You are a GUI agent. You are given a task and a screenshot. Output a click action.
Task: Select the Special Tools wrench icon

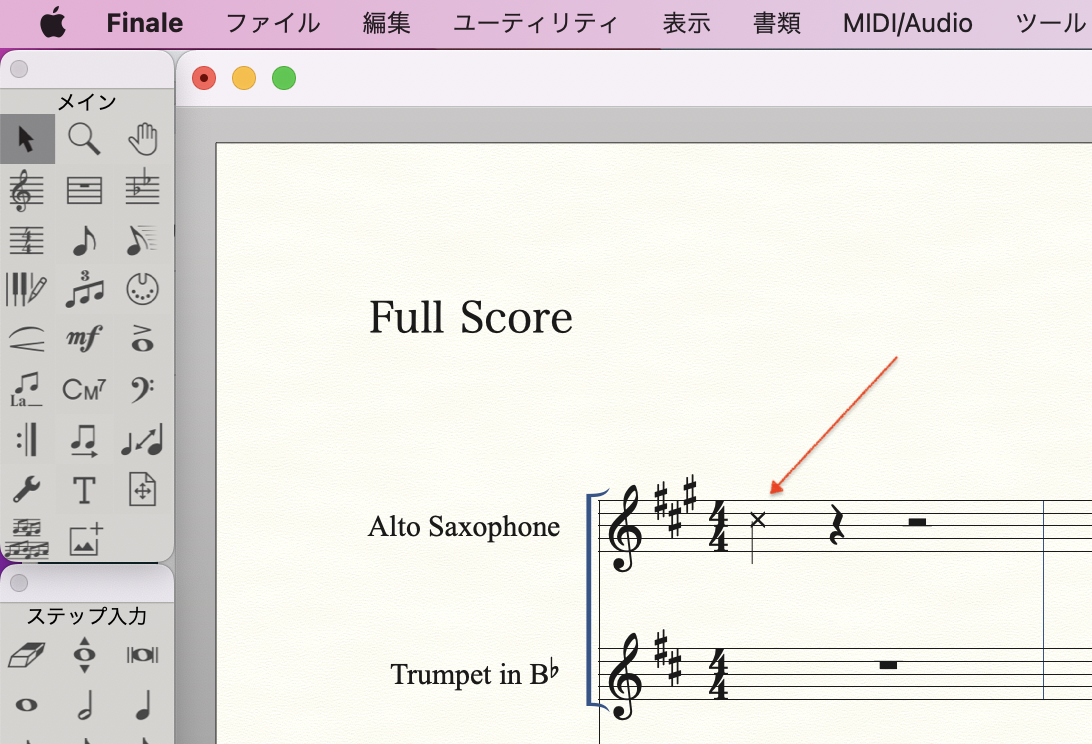click(27, 490)
